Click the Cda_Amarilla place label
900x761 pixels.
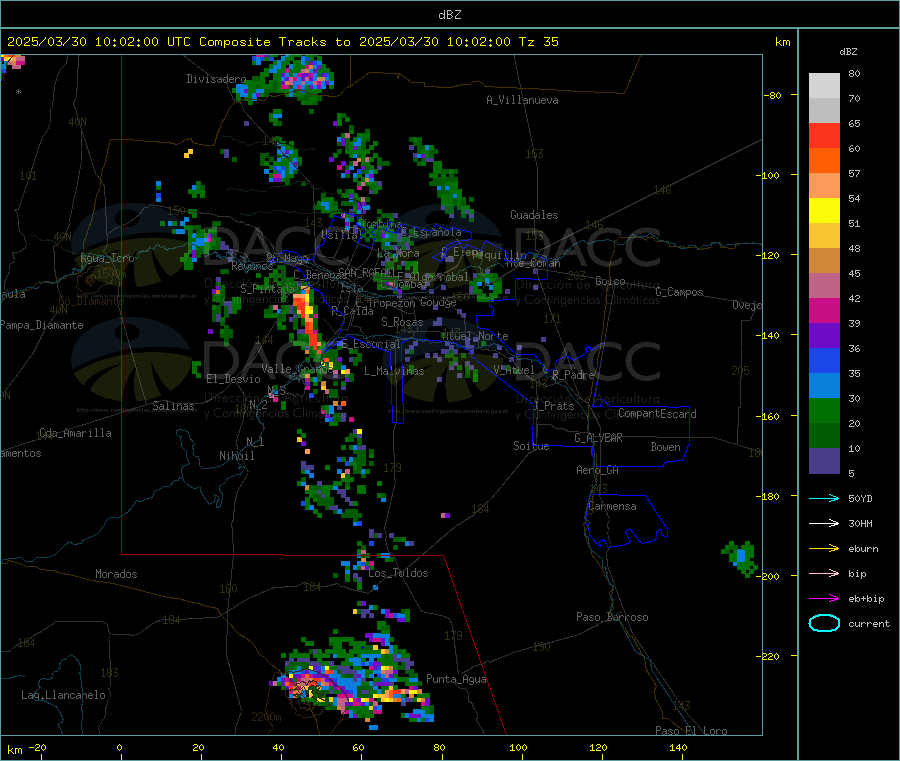[75, 433]
